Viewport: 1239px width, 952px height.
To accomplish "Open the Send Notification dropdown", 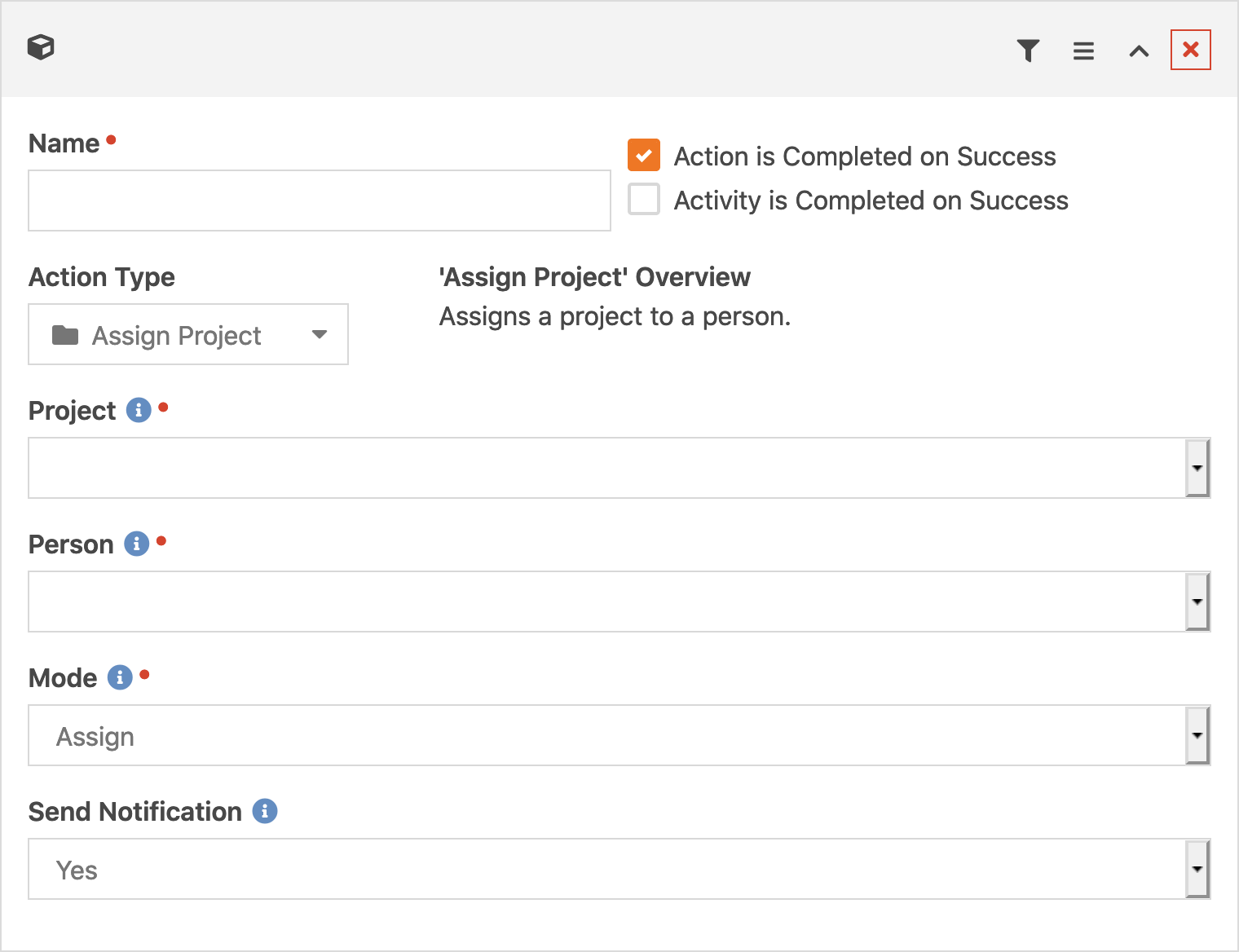I will click(619, 869).
